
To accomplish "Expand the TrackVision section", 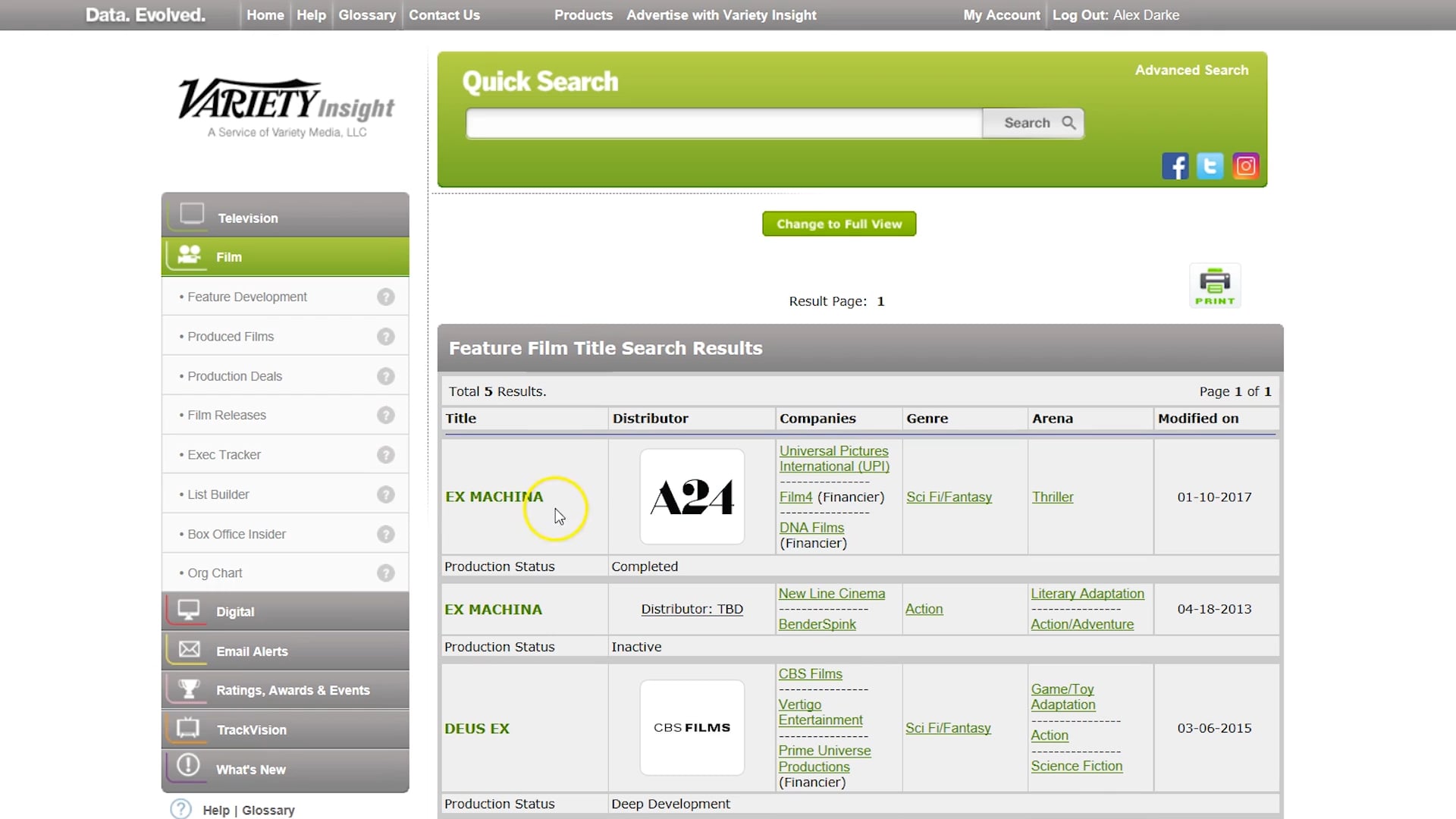I will (x=285, y=730).
